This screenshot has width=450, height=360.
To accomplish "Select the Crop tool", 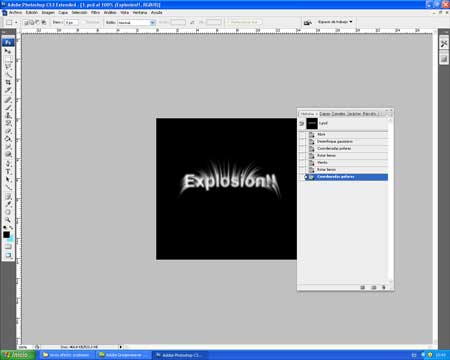I will tap(8, 82).
